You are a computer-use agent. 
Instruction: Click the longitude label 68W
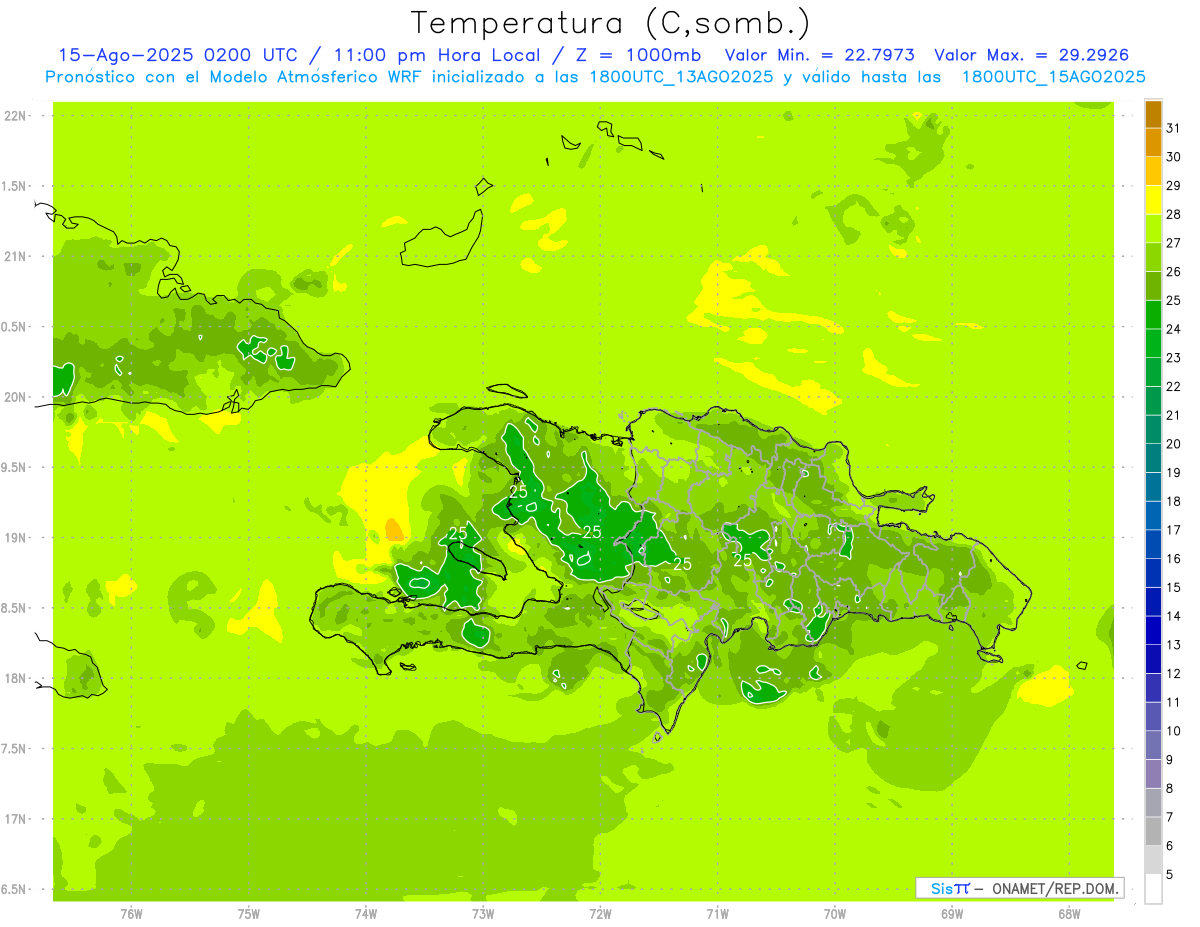[1069, 914]
